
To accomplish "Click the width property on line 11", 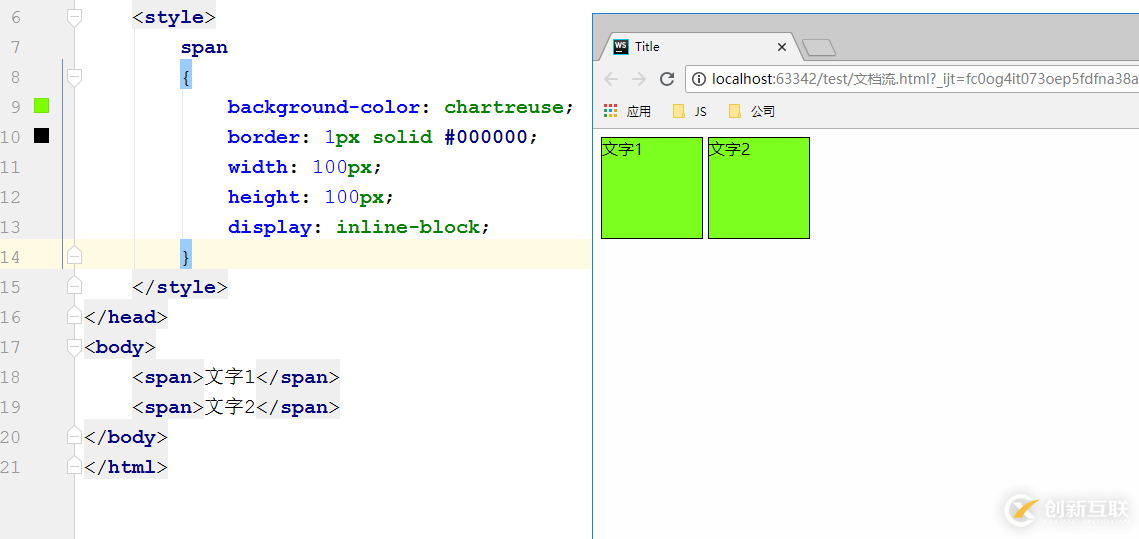I will pos(258,167).
